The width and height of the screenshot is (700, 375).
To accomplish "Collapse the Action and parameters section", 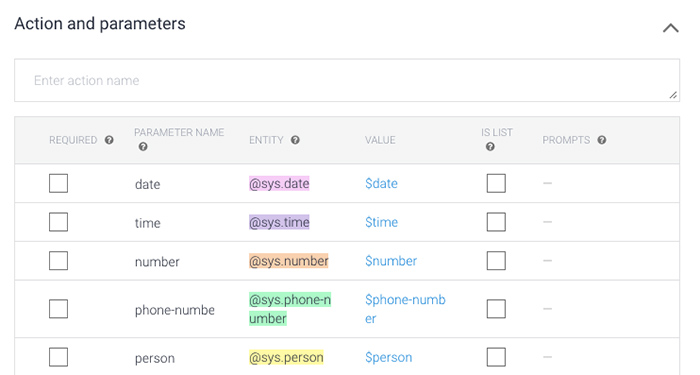I will [x=671, y=28].
